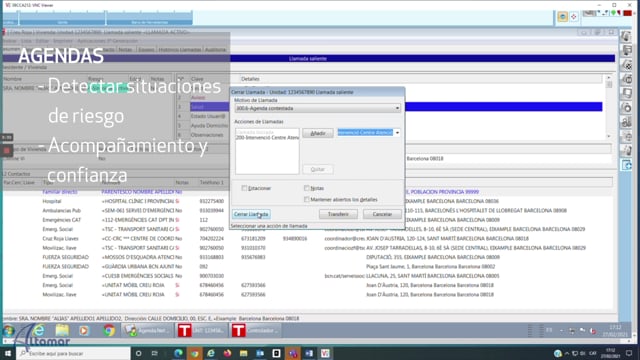Click the Detalles column header
This screenshot has width=640, height=360.
(x=250, y=79)
